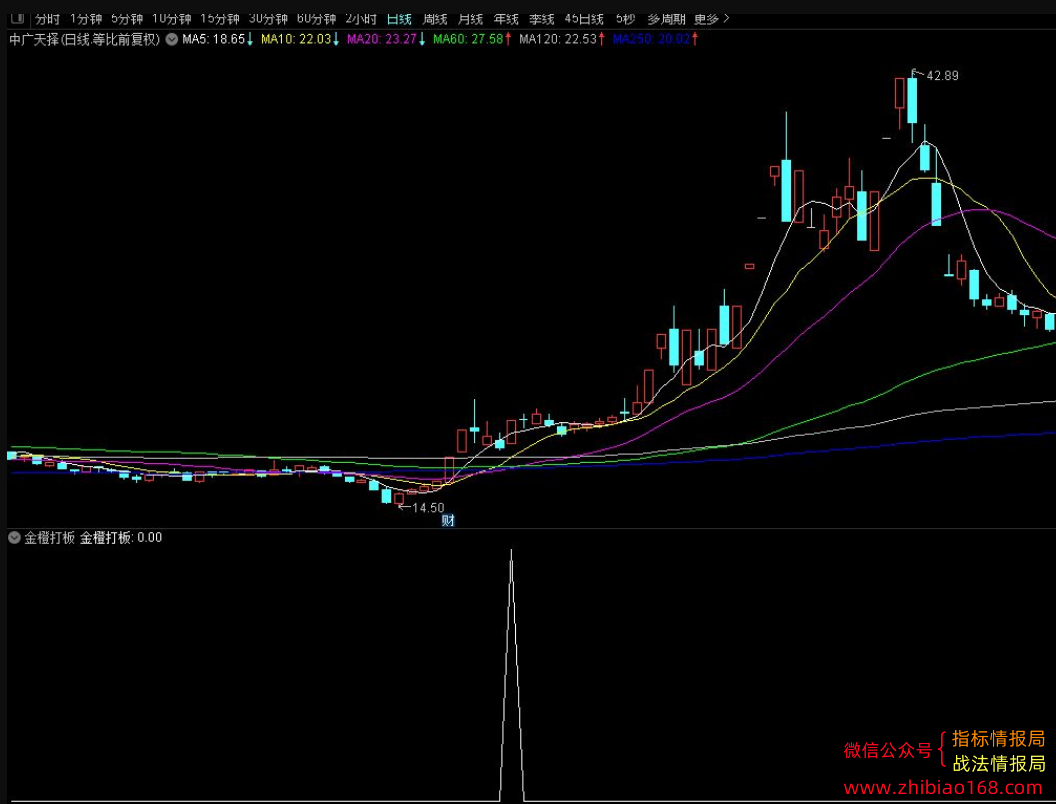Select the 5分钟 period tab
Viewport: 1056px width, 804px height.
click(127, 19)
